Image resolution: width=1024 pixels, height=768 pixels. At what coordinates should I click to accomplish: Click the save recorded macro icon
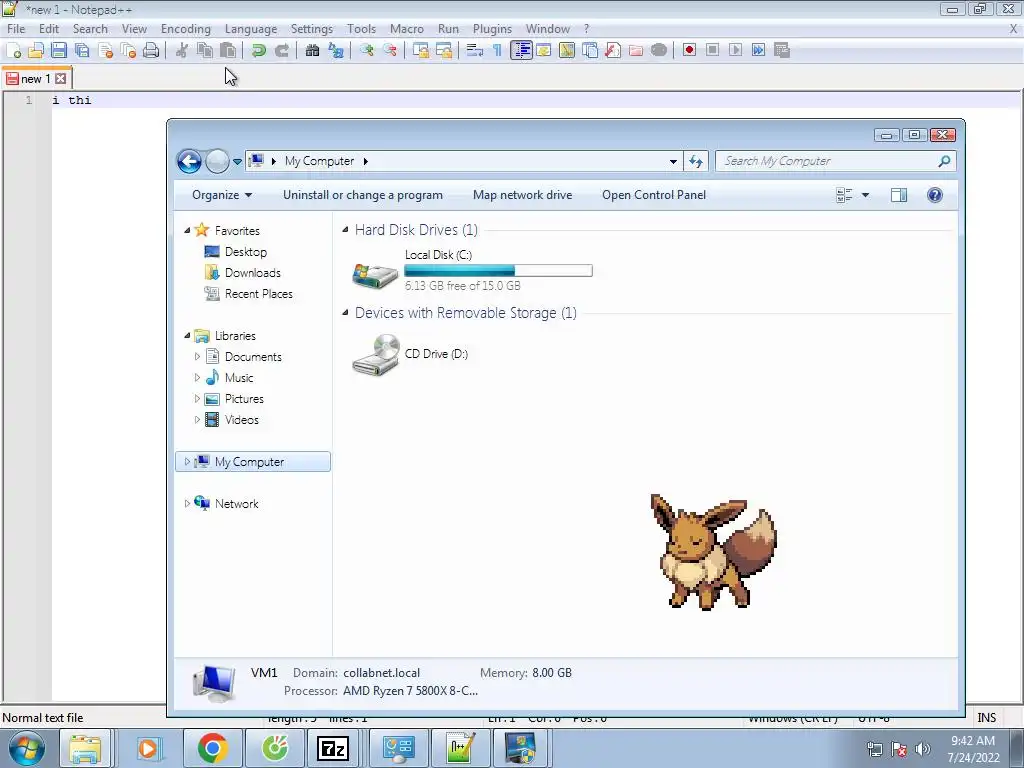click(x=782, y=50)
